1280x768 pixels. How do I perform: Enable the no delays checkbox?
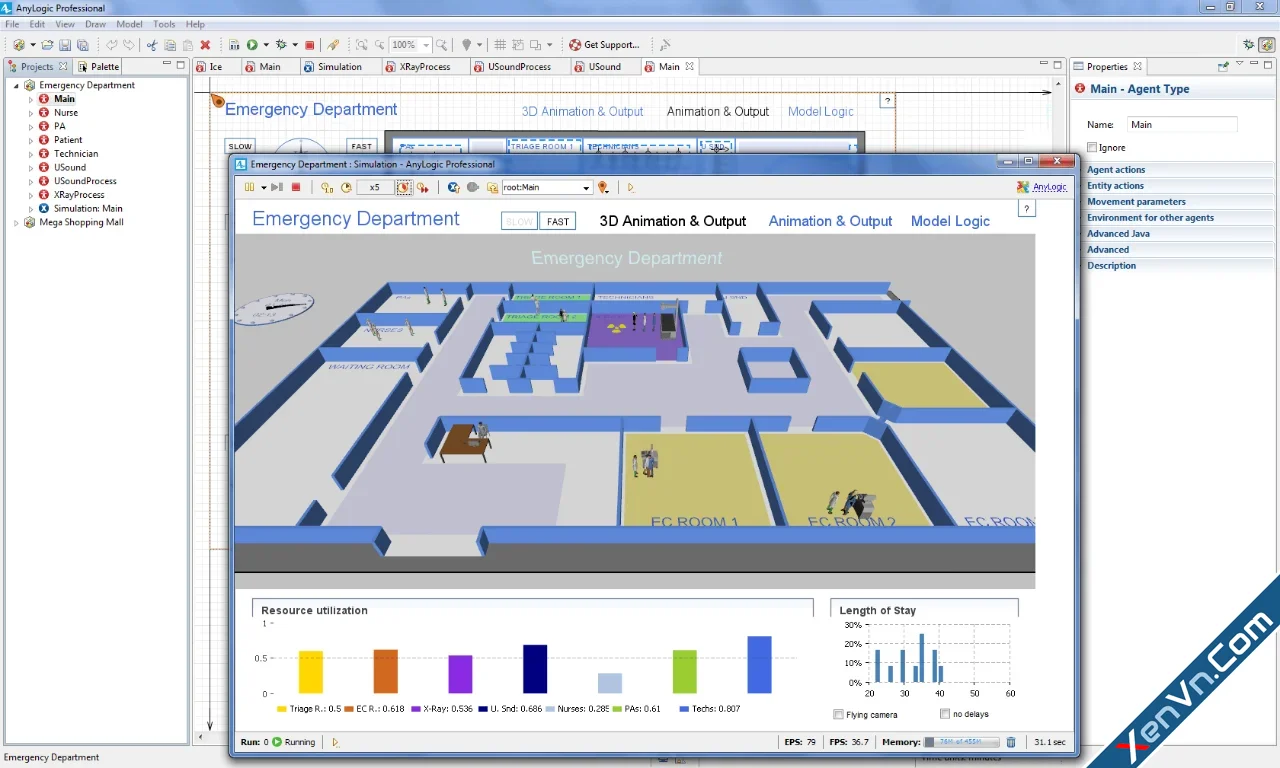(x=945, y=714)
